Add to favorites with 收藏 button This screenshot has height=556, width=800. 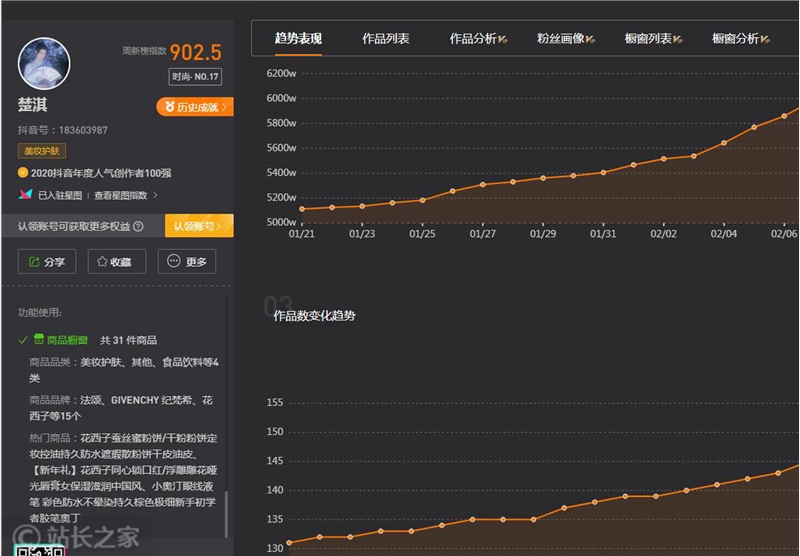click(x=117, y=262)
